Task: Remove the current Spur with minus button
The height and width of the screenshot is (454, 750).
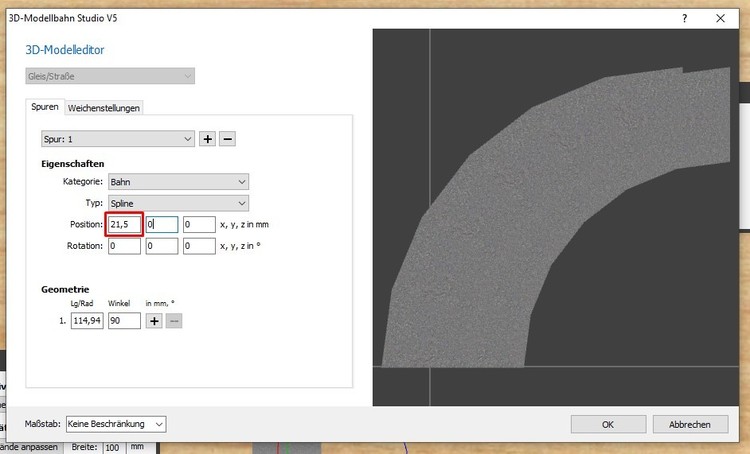Action: 228,139
